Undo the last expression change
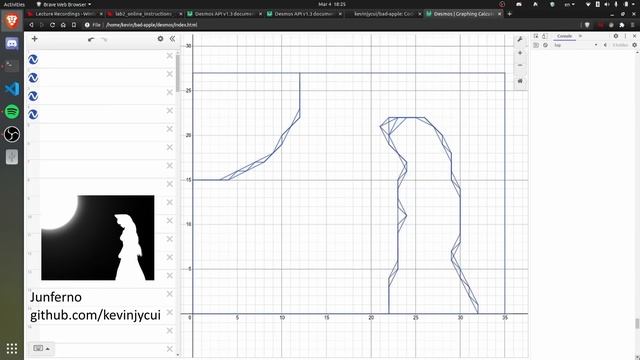This screenshot has height=360, width=640. pyautogui.click(x=91, y=39)
